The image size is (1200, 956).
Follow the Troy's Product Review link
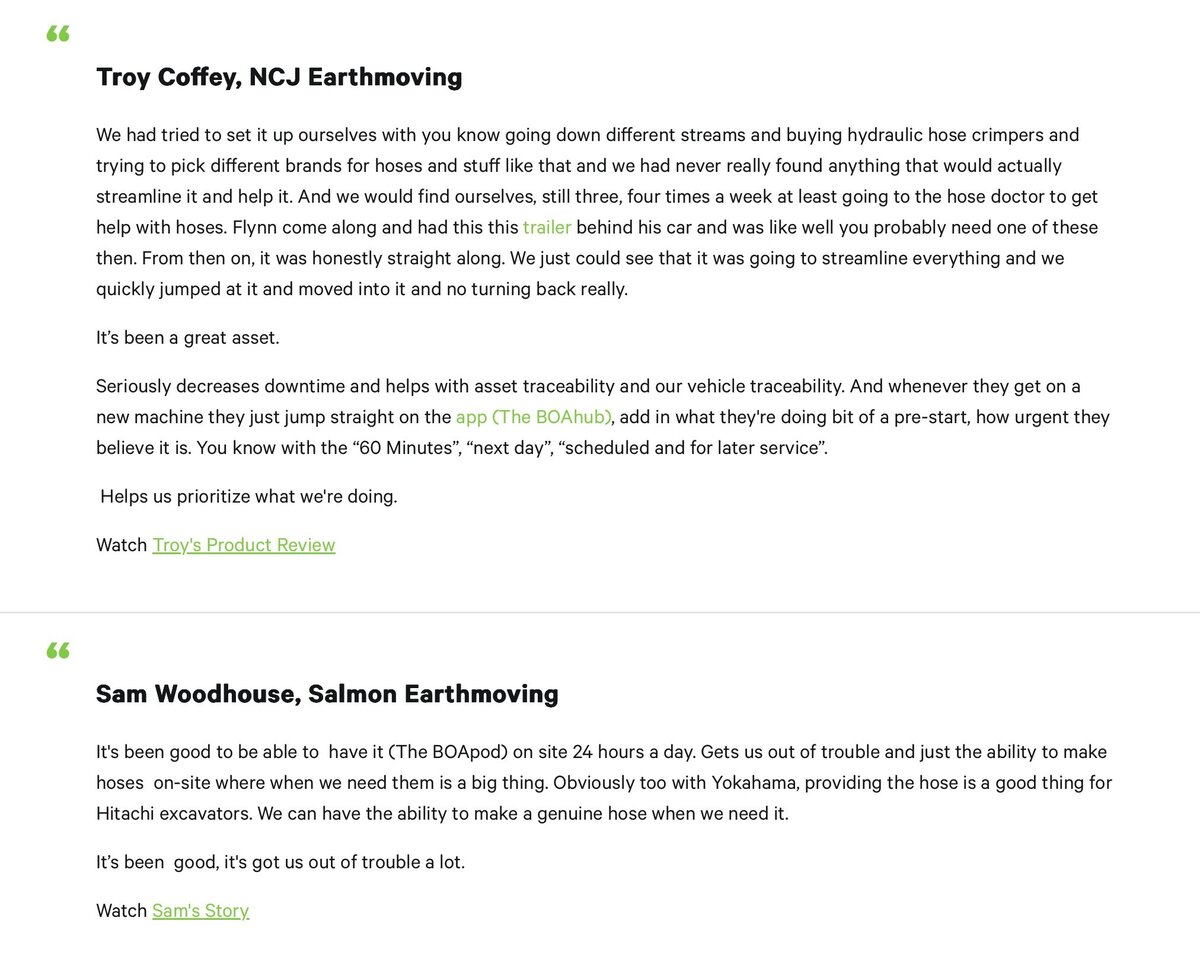coord(244,545)
